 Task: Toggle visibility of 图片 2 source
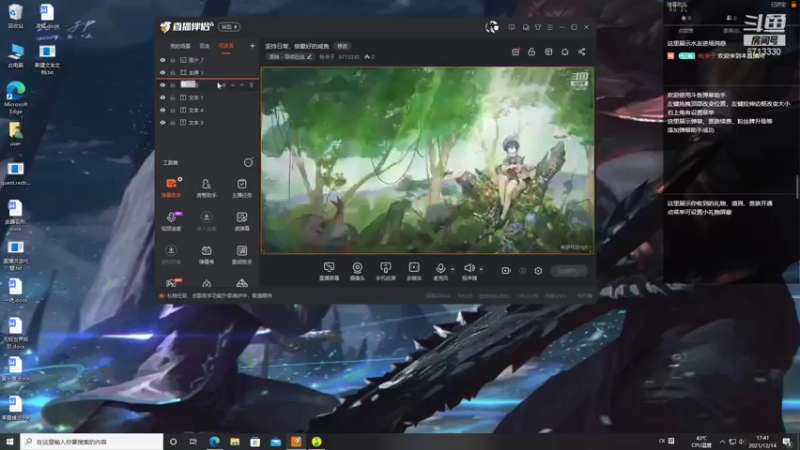[x=163, y=60]
